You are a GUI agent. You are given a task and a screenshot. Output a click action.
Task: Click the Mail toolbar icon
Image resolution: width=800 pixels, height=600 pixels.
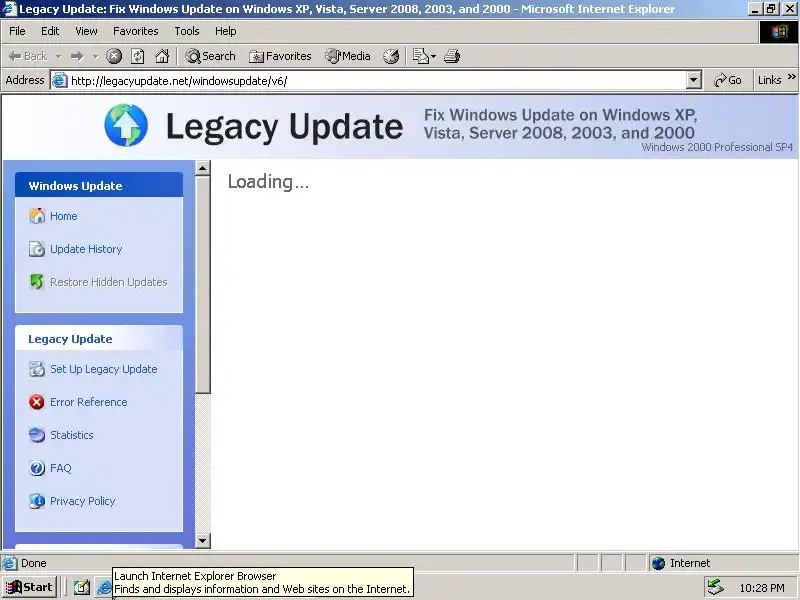[420, 56]
